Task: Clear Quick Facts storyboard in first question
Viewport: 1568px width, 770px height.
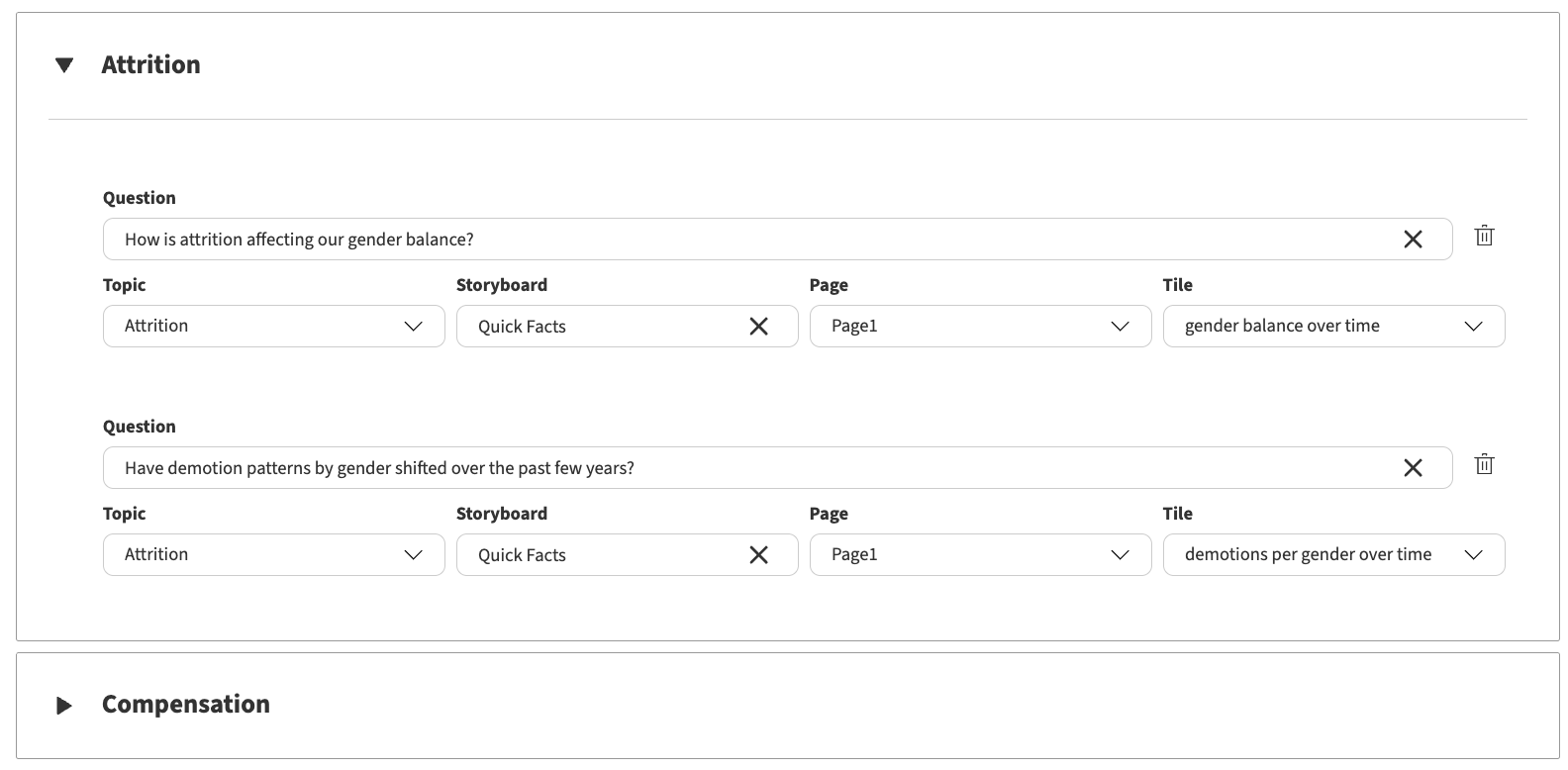Action: [758, 327]
